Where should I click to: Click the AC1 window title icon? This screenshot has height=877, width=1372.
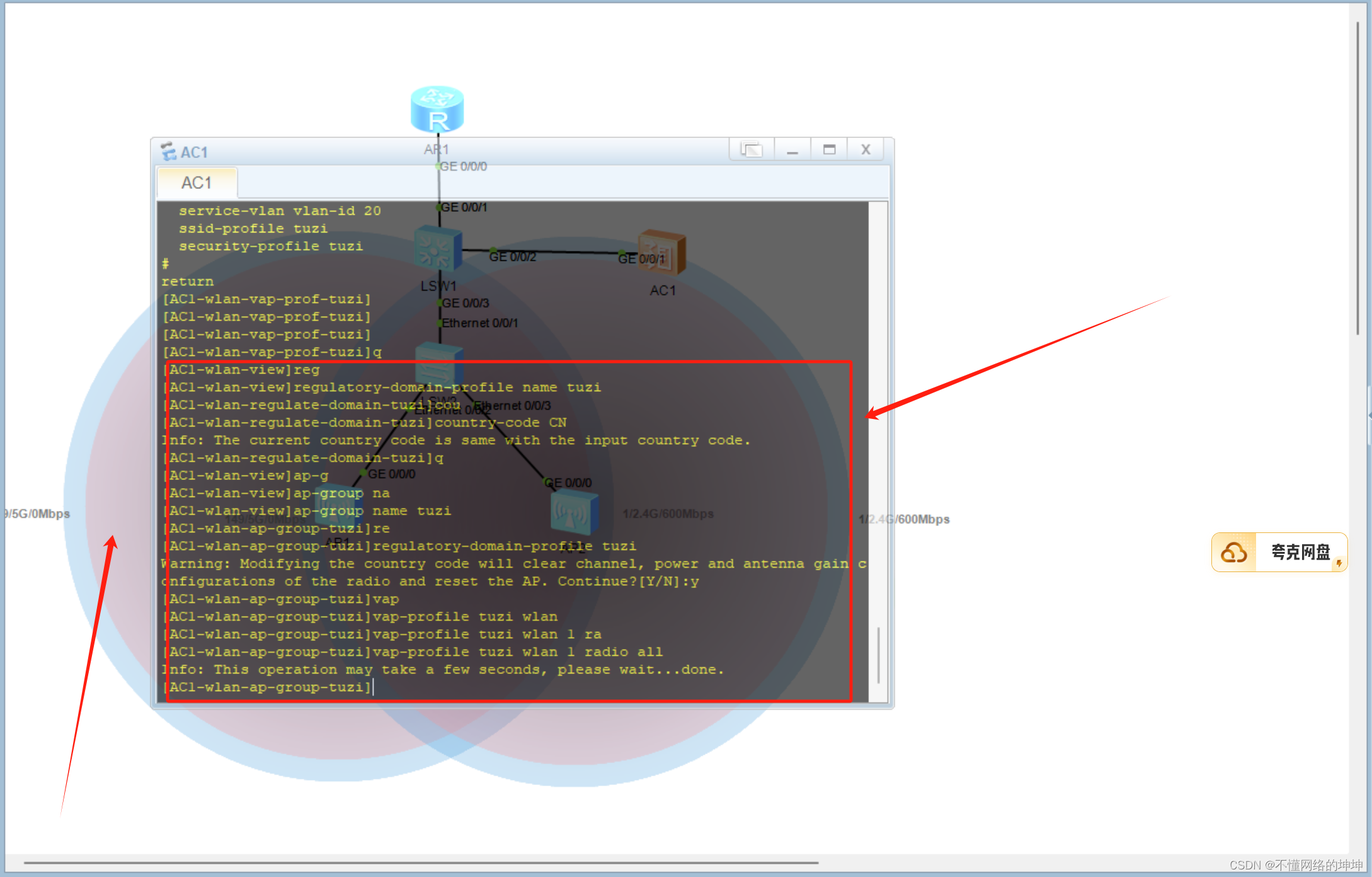tap(168, 151)
